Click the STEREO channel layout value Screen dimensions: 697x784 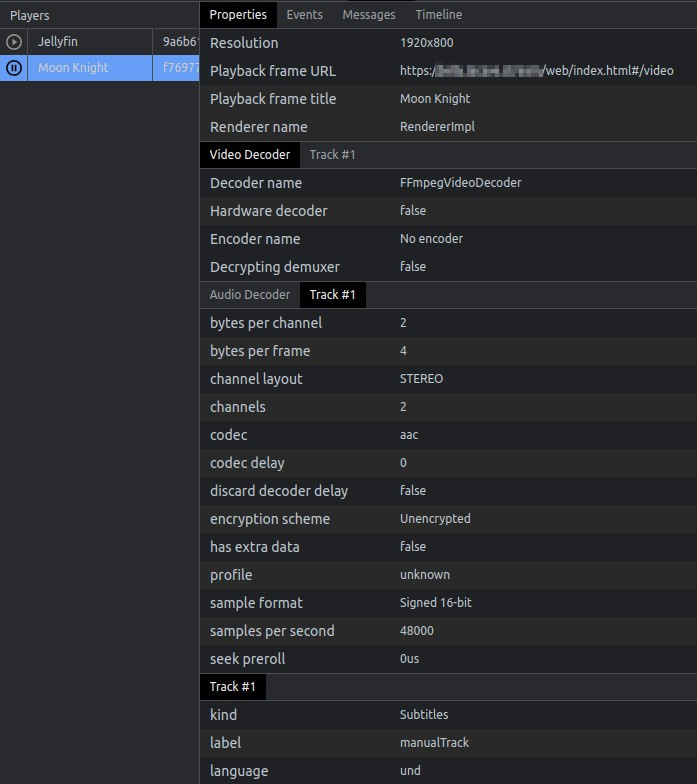click(422, 378)
